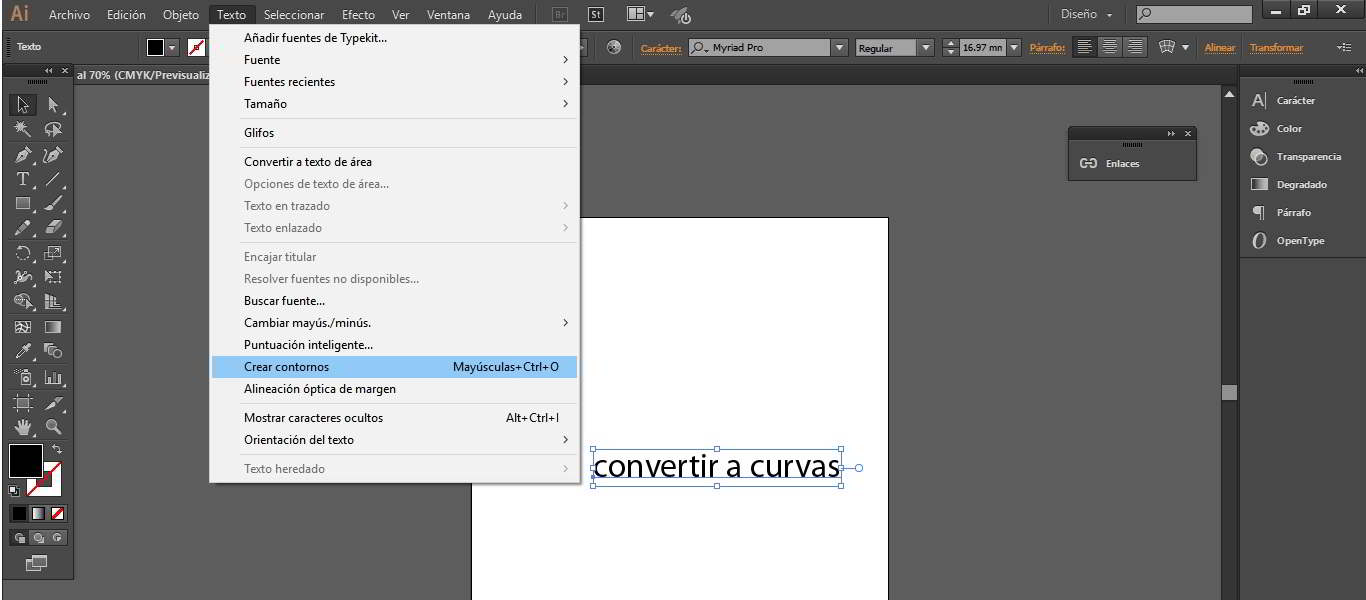Set paint mode to Gradient
This screenshot has height=600, width=1366.
pos(38,513)
